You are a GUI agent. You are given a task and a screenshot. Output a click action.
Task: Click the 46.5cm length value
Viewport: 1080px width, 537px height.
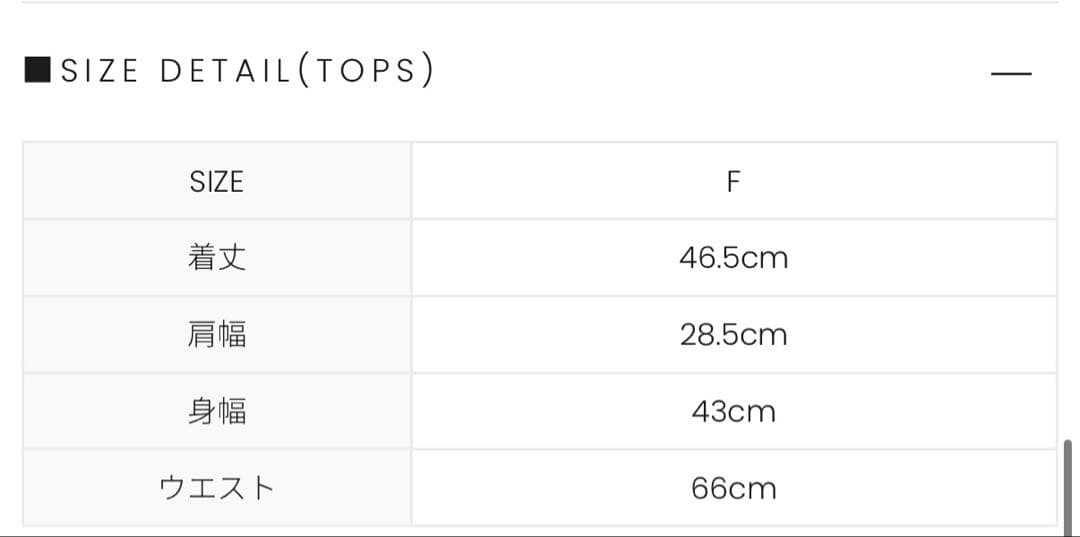[734, 258]
